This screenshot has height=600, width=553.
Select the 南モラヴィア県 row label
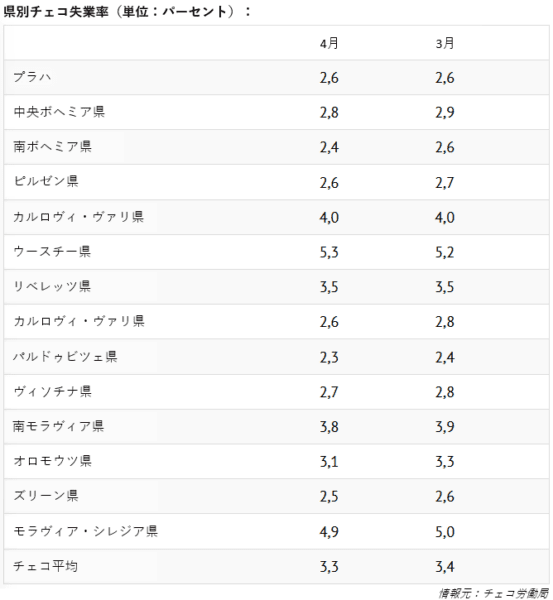click(x=59, y=426)
